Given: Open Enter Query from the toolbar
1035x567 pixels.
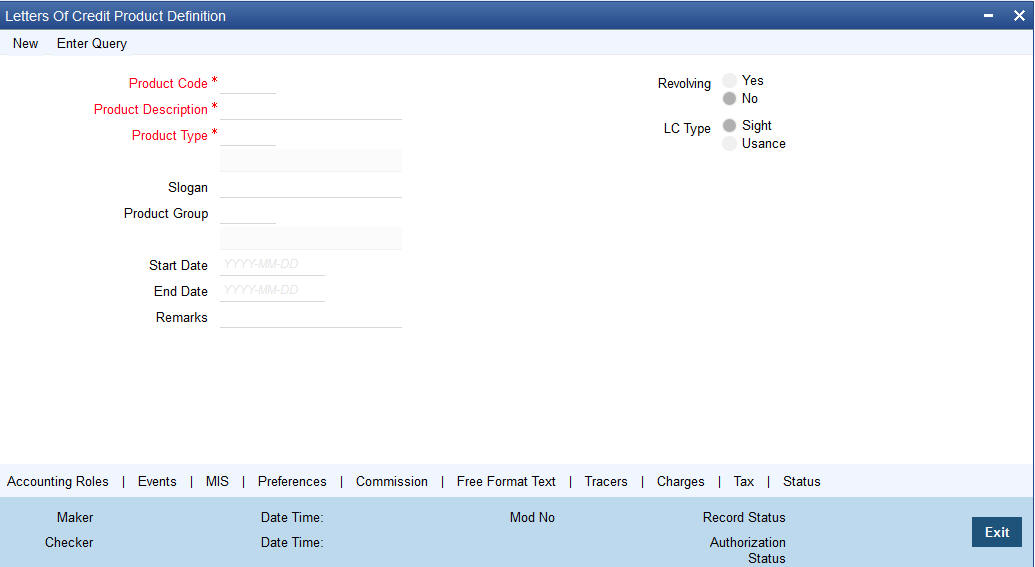Looking at the screenshot, I should point(92,44).
